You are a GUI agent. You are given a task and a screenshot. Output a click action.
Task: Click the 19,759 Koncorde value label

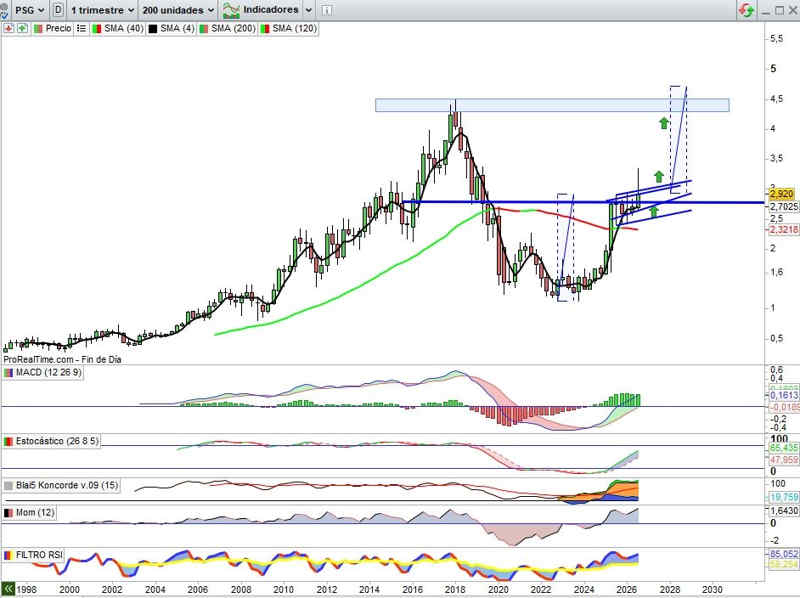pyautogui.click(x=784, y=497)
